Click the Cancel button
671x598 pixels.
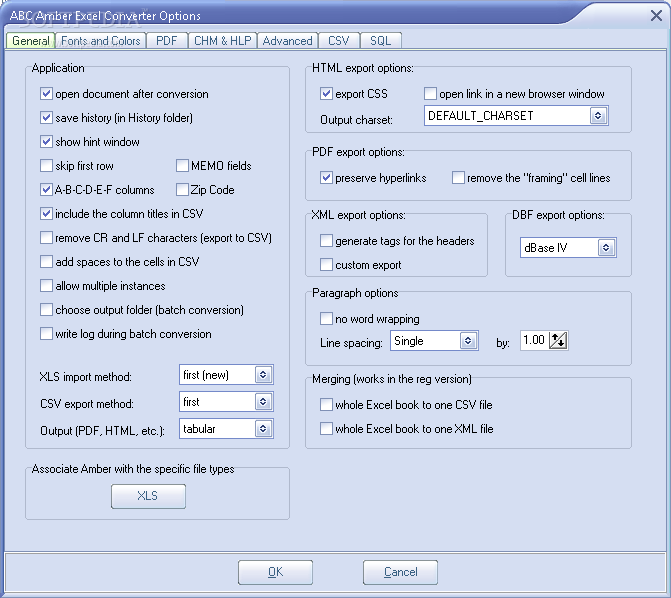pos(400,572)
